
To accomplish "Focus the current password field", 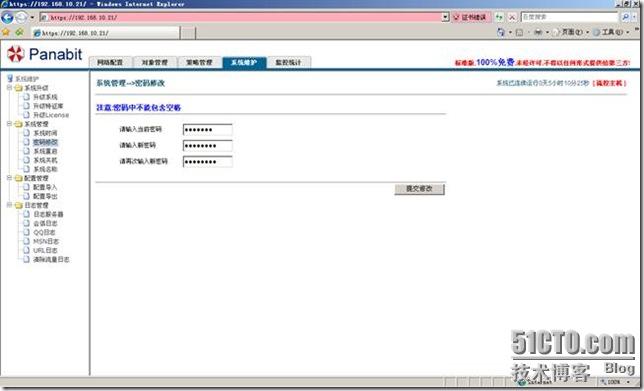I will [207, 130].
